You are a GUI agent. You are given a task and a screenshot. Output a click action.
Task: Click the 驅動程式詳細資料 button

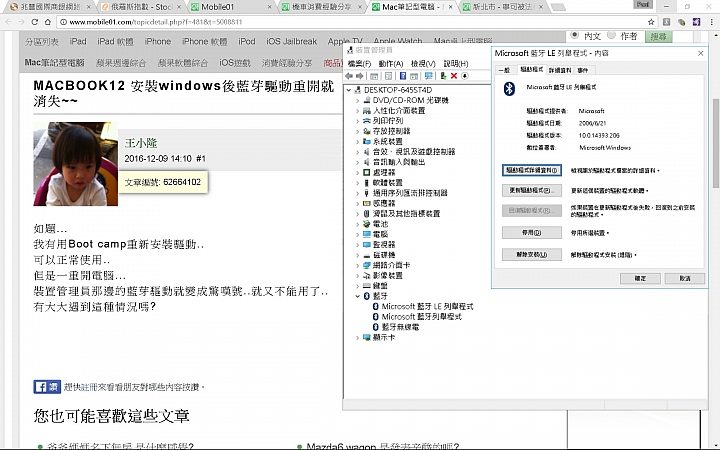[x=532, y=170]
